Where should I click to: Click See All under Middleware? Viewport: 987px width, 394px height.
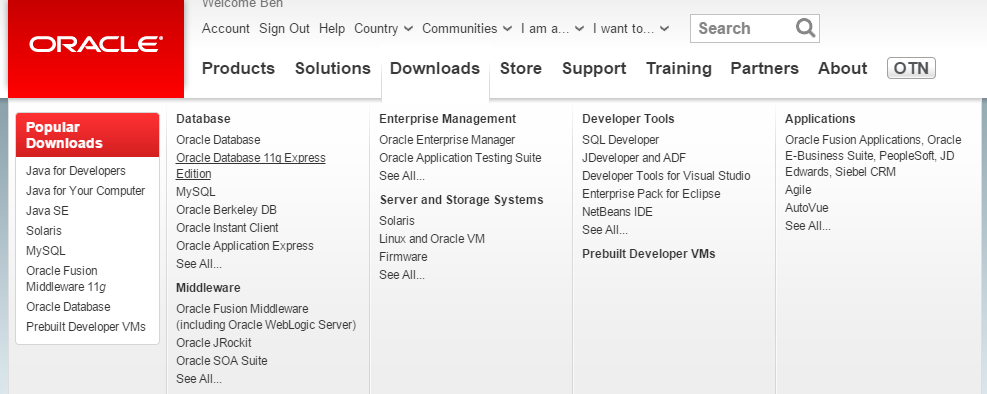[199, 379]
